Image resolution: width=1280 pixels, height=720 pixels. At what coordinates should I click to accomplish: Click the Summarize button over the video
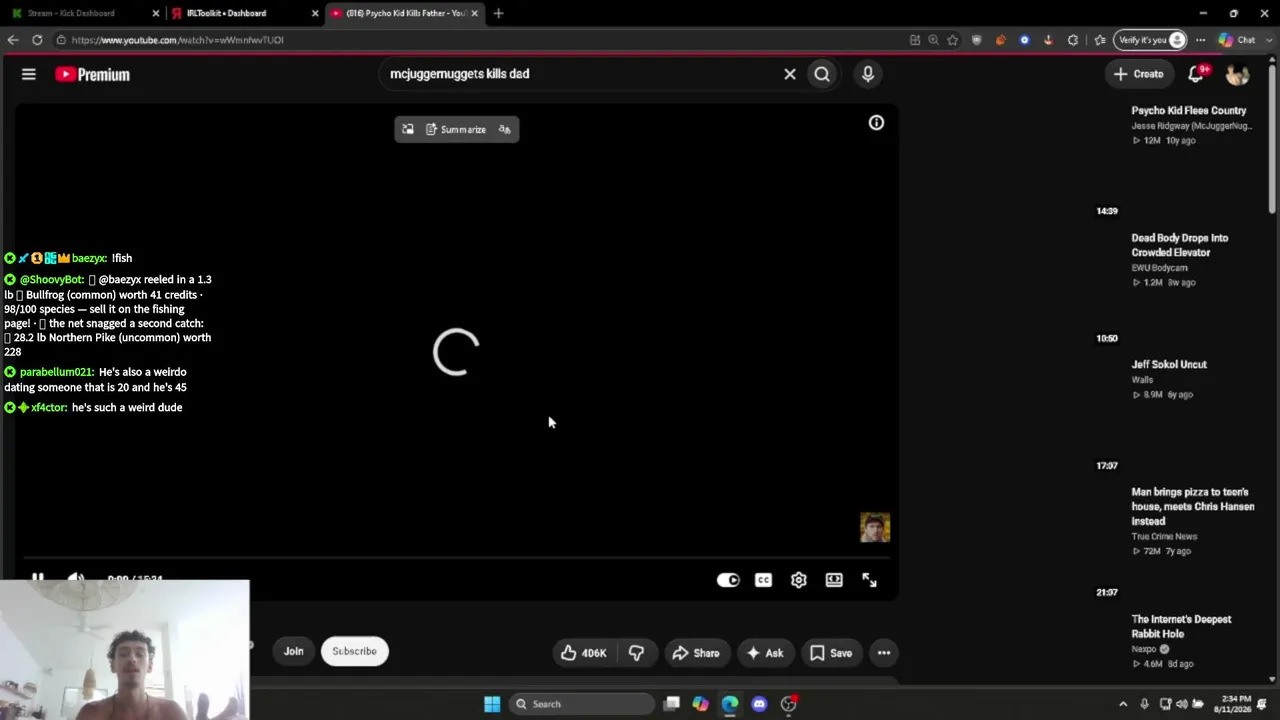456,129
